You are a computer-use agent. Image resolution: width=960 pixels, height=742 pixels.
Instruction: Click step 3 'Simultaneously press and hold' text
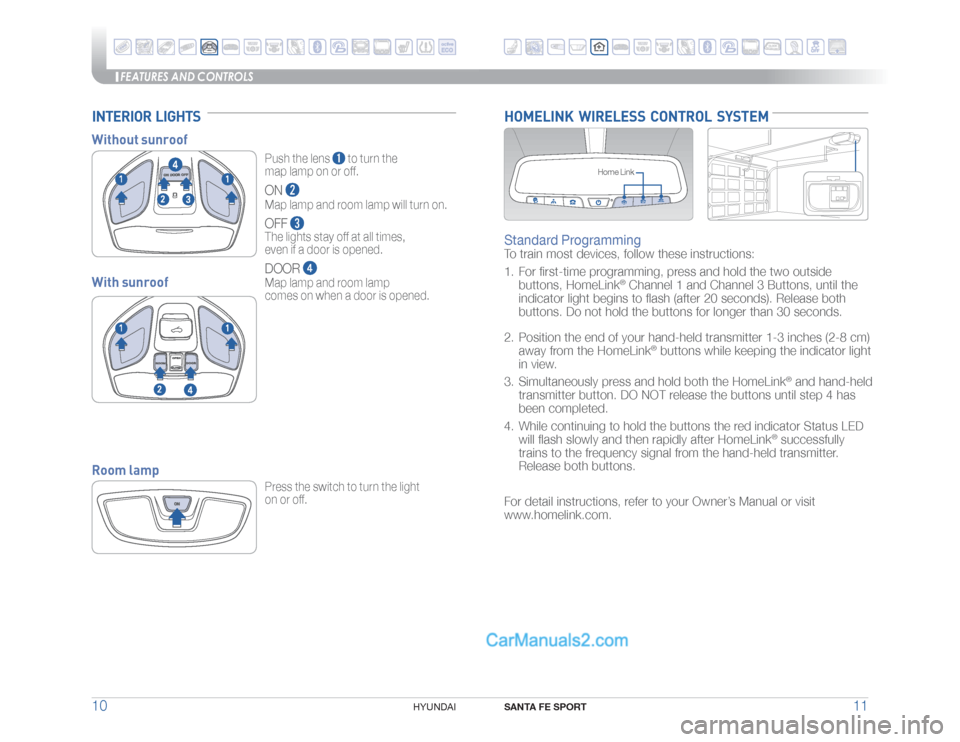coord(688,395)
